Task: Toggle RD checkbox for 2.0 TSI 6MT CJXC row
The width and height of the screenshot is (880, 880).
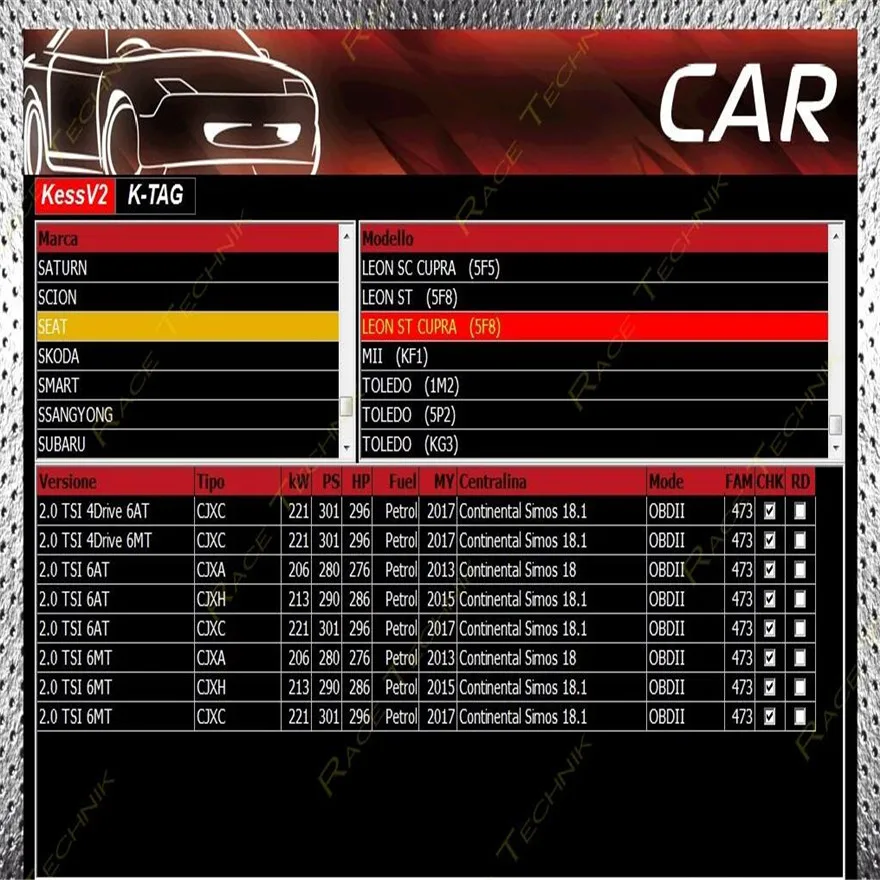Action: point(800,716)
